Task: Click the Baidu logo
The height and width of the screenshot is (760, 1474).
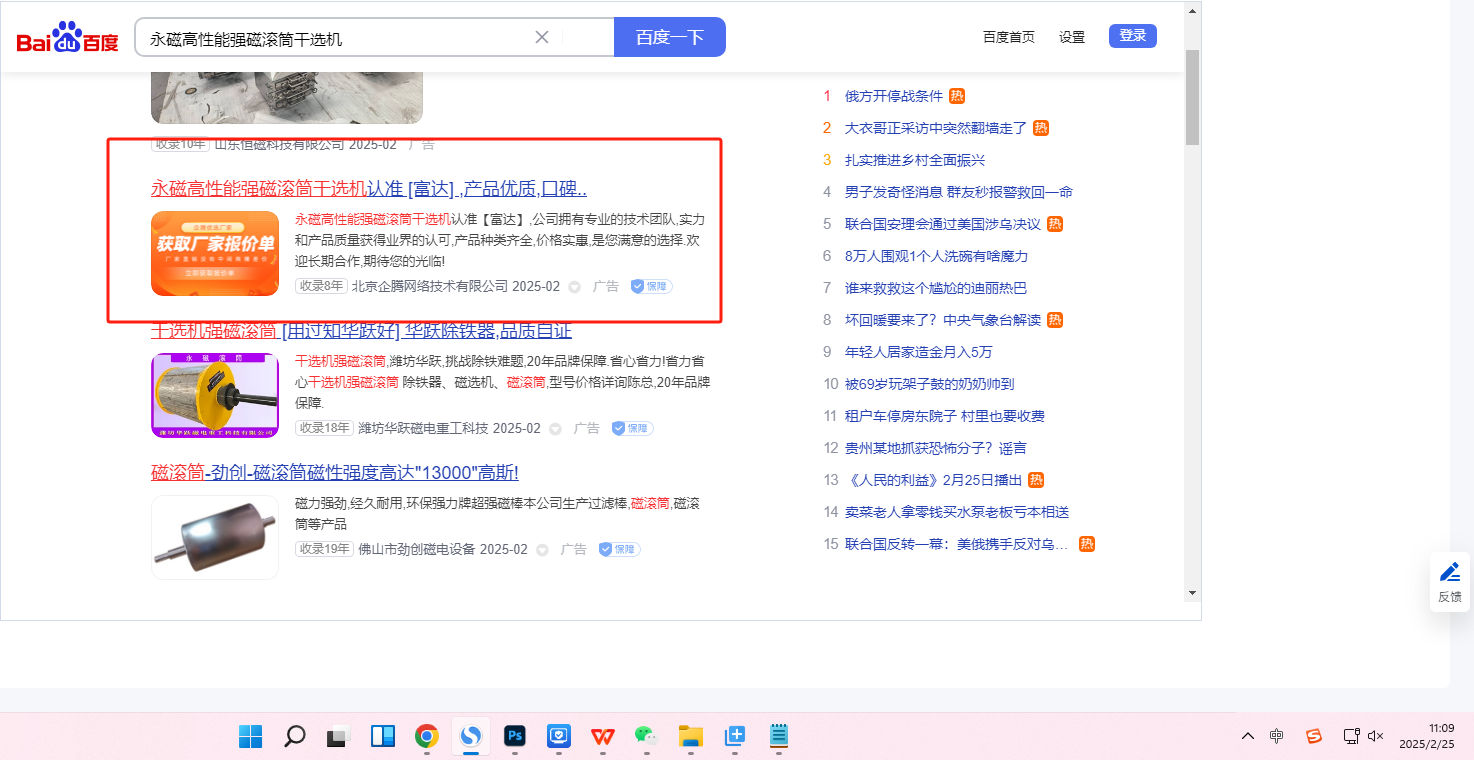Action: 67,38
